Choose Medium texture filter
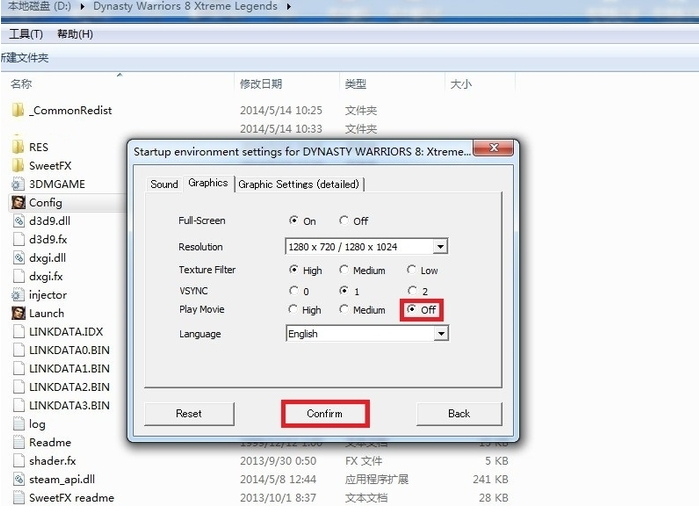699x513 pixels. [344, 270]
